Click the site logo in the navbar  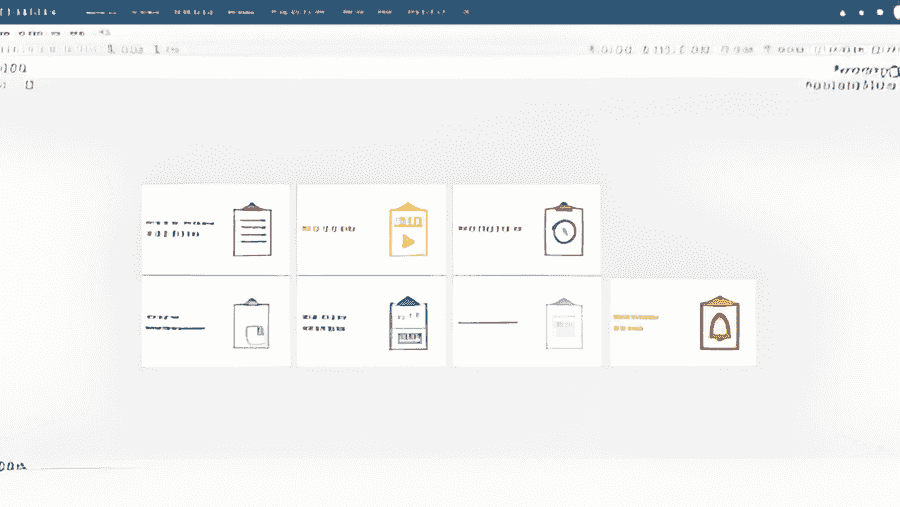pyautogui.click(x=29, y=13)
